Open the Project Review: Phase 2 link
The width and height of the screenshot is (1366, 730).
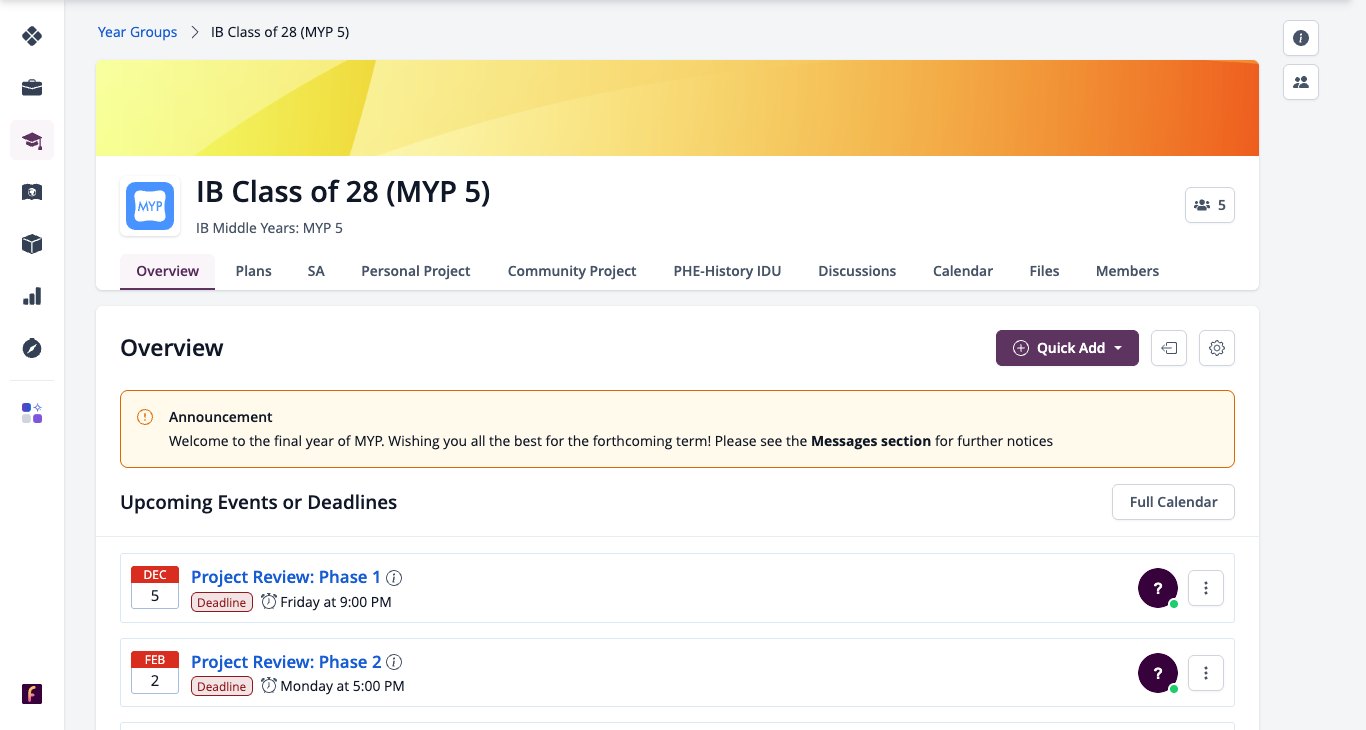pos(286,662)
